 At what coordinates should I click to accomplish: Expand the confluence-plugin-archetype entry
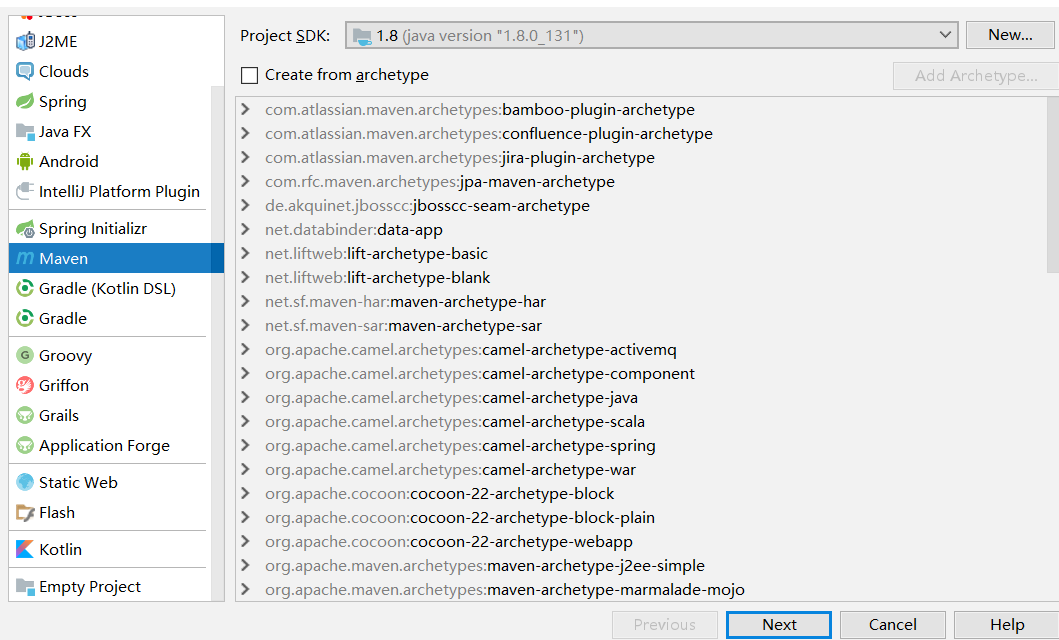tap(246, 134)
